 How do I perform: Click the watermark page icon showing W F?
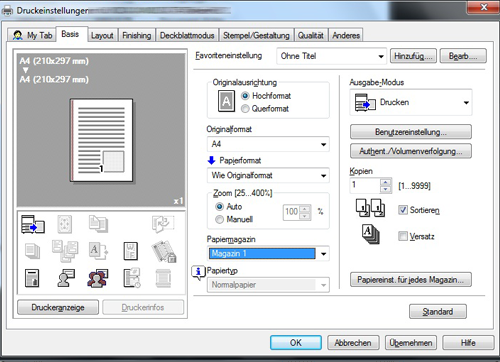click(x=130, y=251)
